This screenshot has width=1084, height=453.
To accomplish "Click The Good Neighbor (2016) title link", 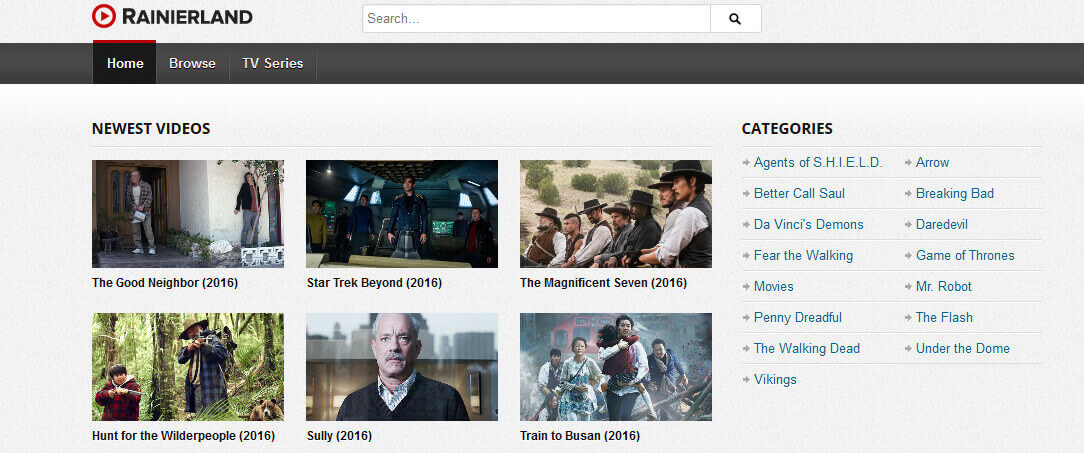I will [x=165, y=283].
